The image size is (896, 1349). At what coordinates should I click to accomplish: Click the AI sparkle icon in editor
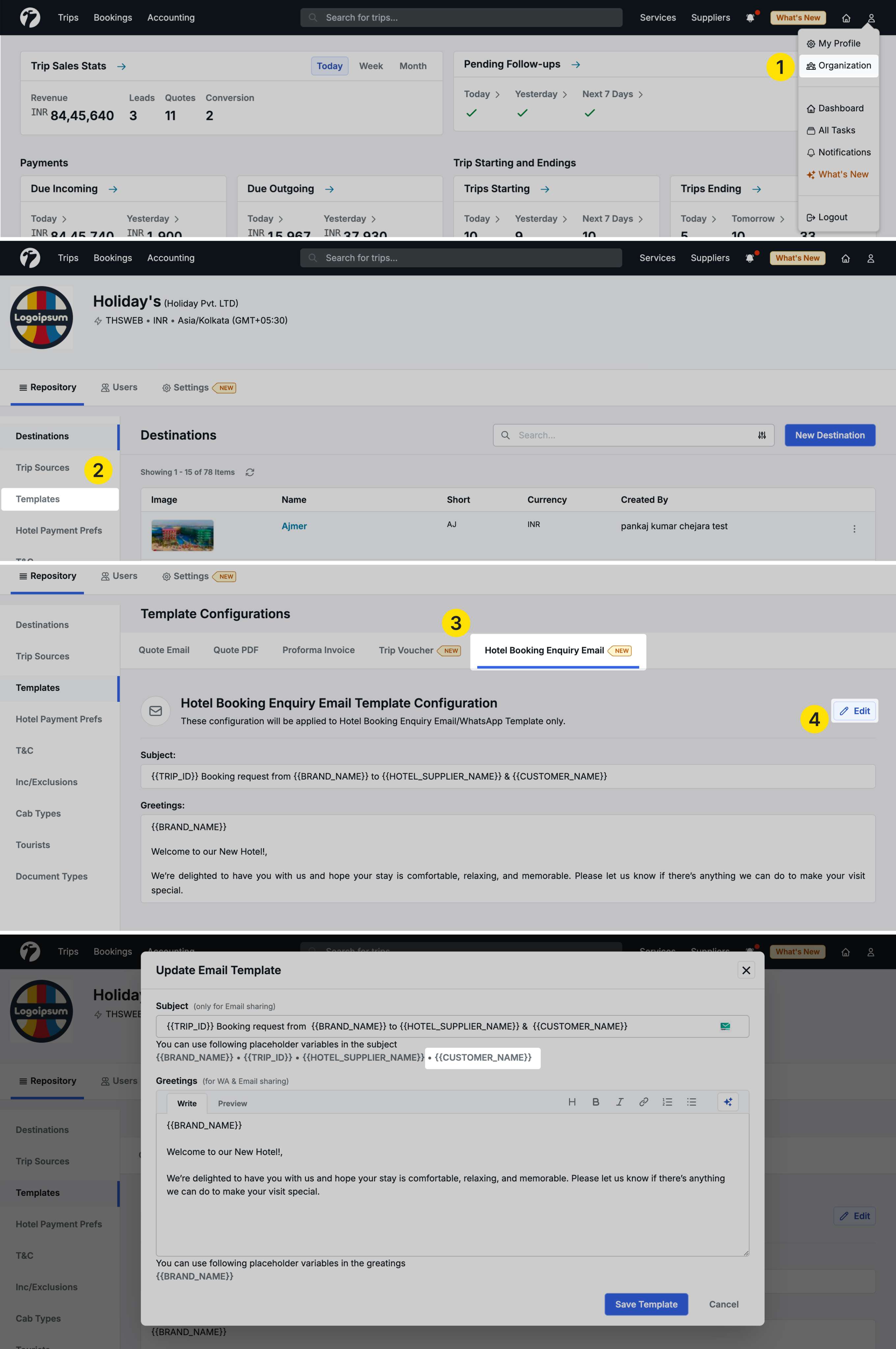pyautogui.click(x=727, y=1102)
